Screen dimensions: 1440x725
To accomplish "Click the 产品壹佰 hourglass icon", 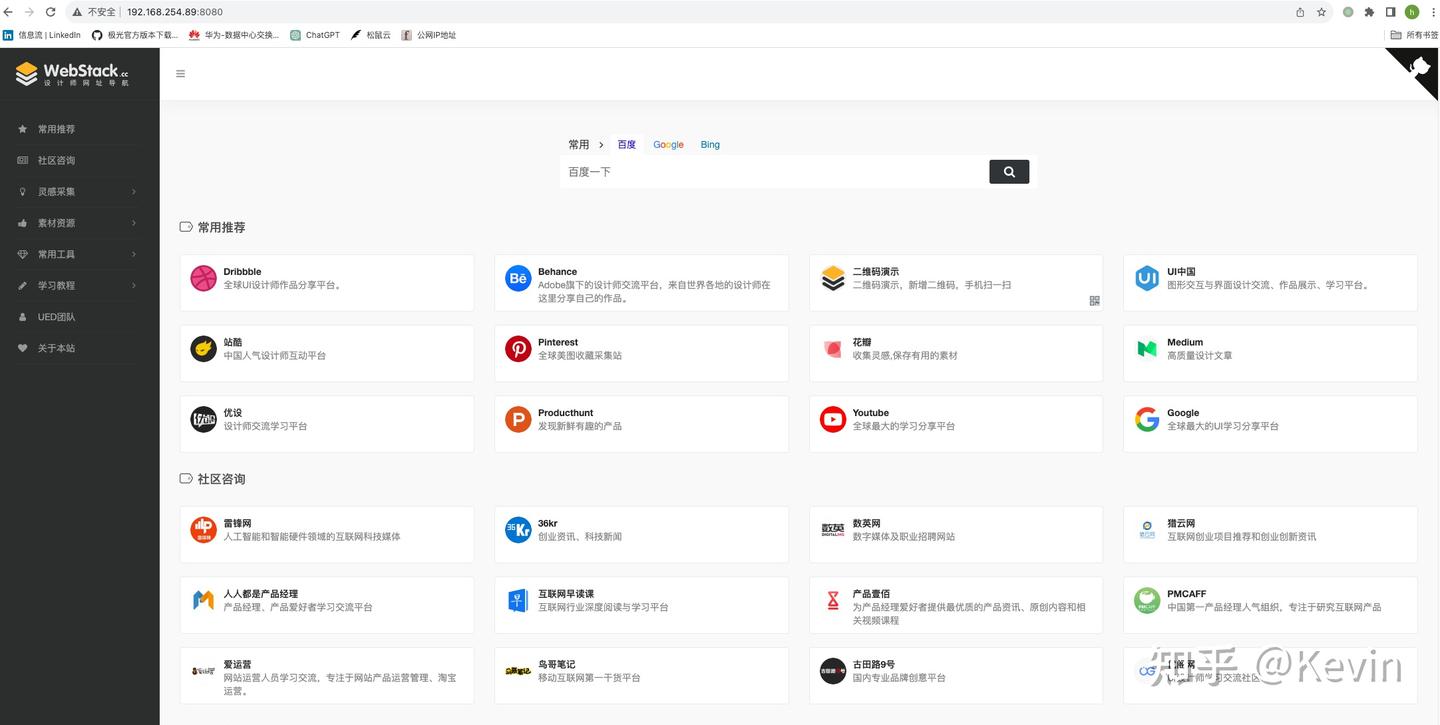I will [833, 600].
